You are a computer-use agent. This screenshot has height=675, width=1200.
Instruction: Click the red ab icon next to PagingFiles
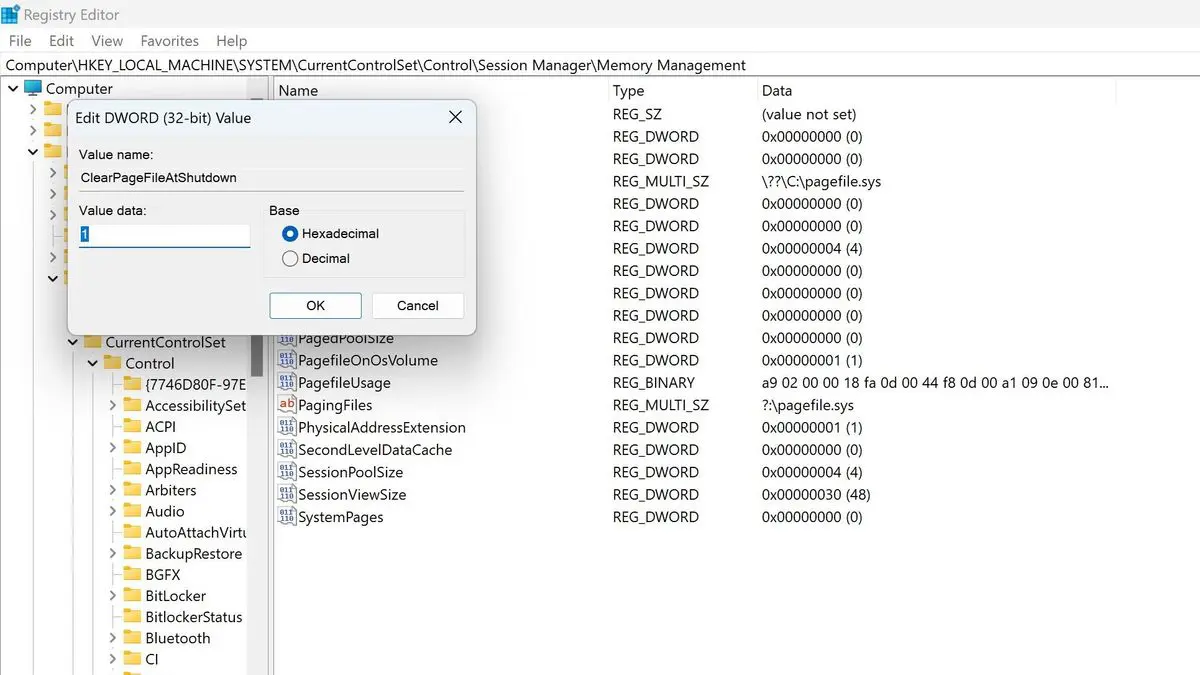click(x=287, y=405)
